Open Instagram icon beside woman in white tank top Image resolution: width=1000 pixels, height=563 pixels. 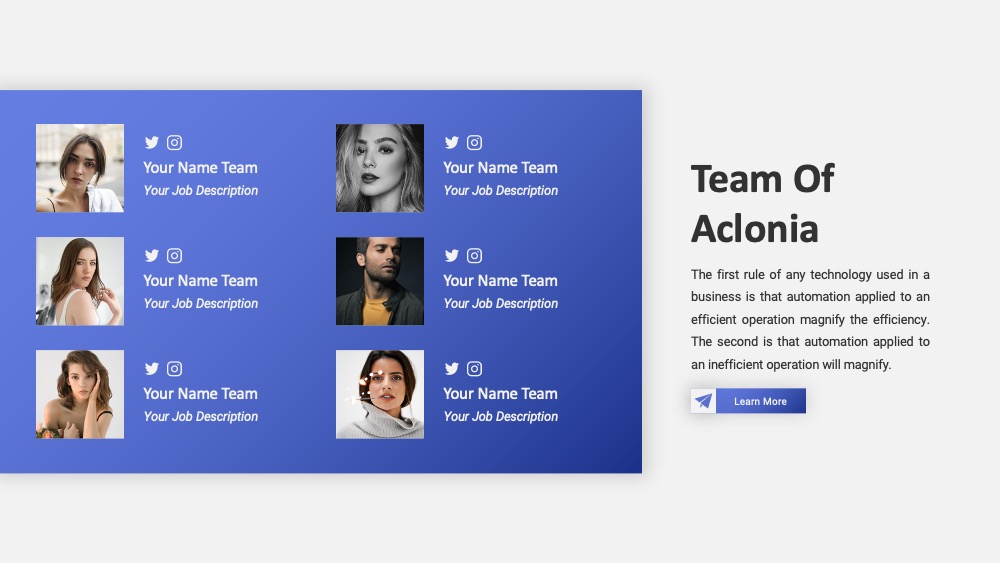(x=174, y=256)
